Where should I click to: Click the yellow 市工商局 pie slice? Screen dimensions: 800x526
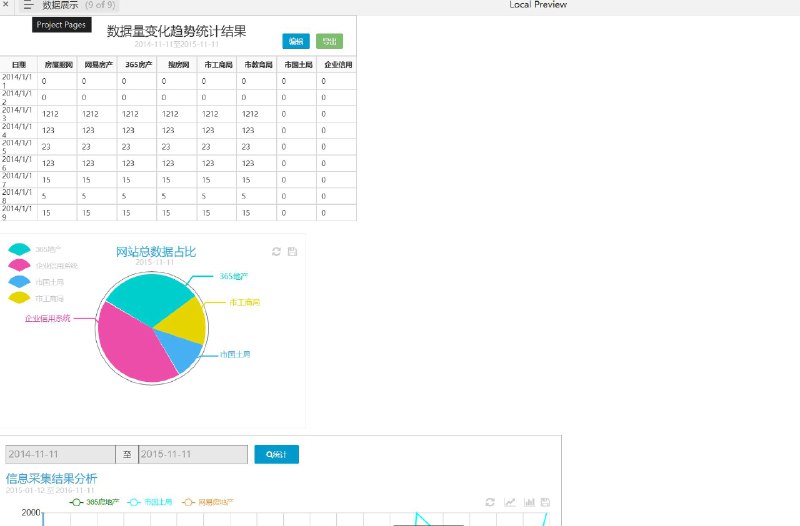pos(186,321)
